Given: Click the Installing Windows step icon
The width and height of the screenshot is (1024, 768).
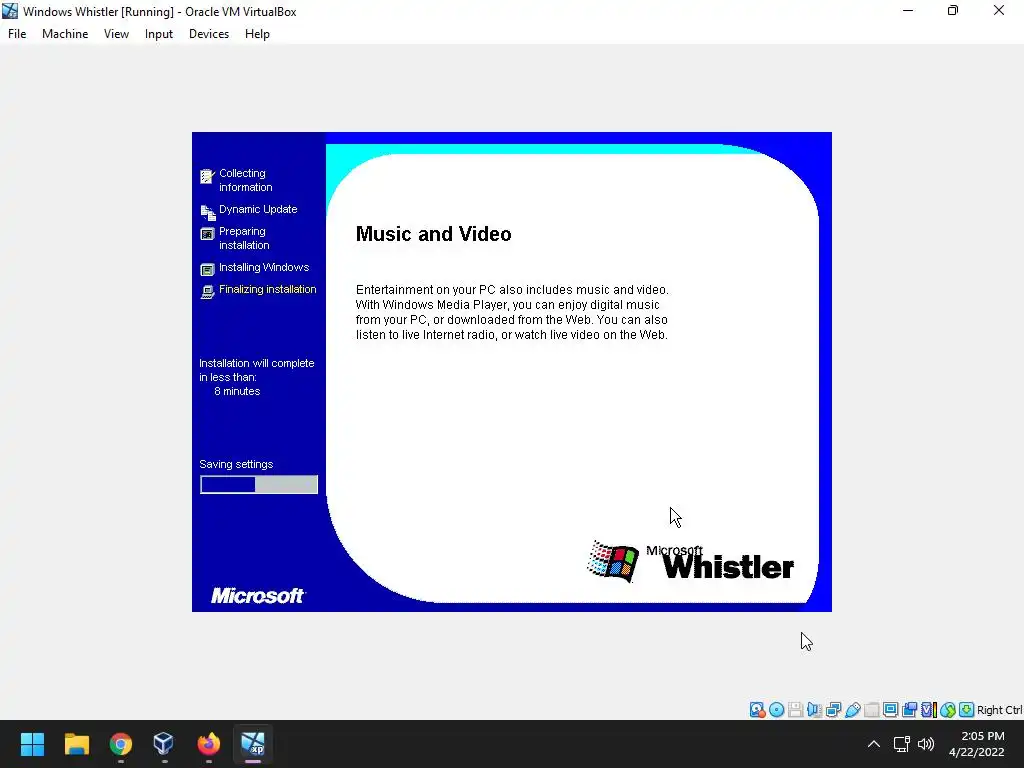Looking at the screenshot, I should pyautogui.click(x=207, y=270).
